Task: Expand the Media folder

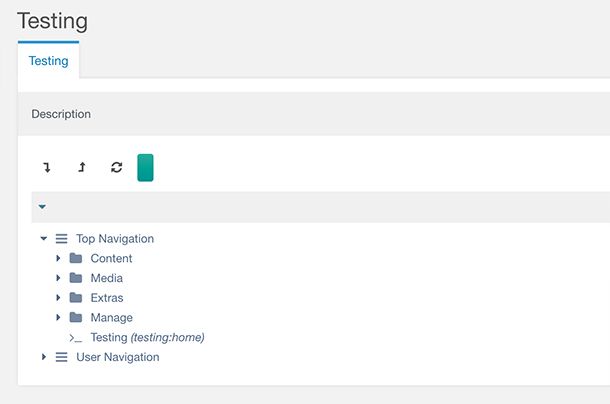Action: tap(59, 278)
